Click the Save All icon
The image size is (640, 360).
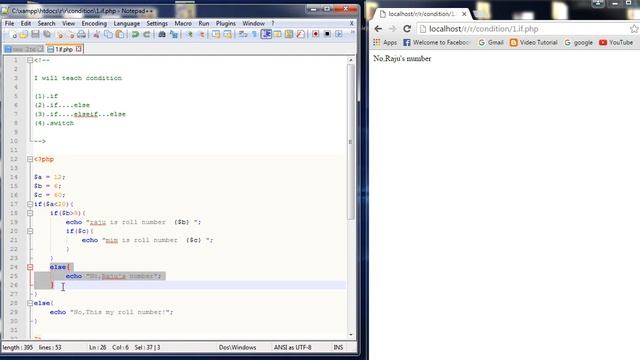click(x=47, y=35)
